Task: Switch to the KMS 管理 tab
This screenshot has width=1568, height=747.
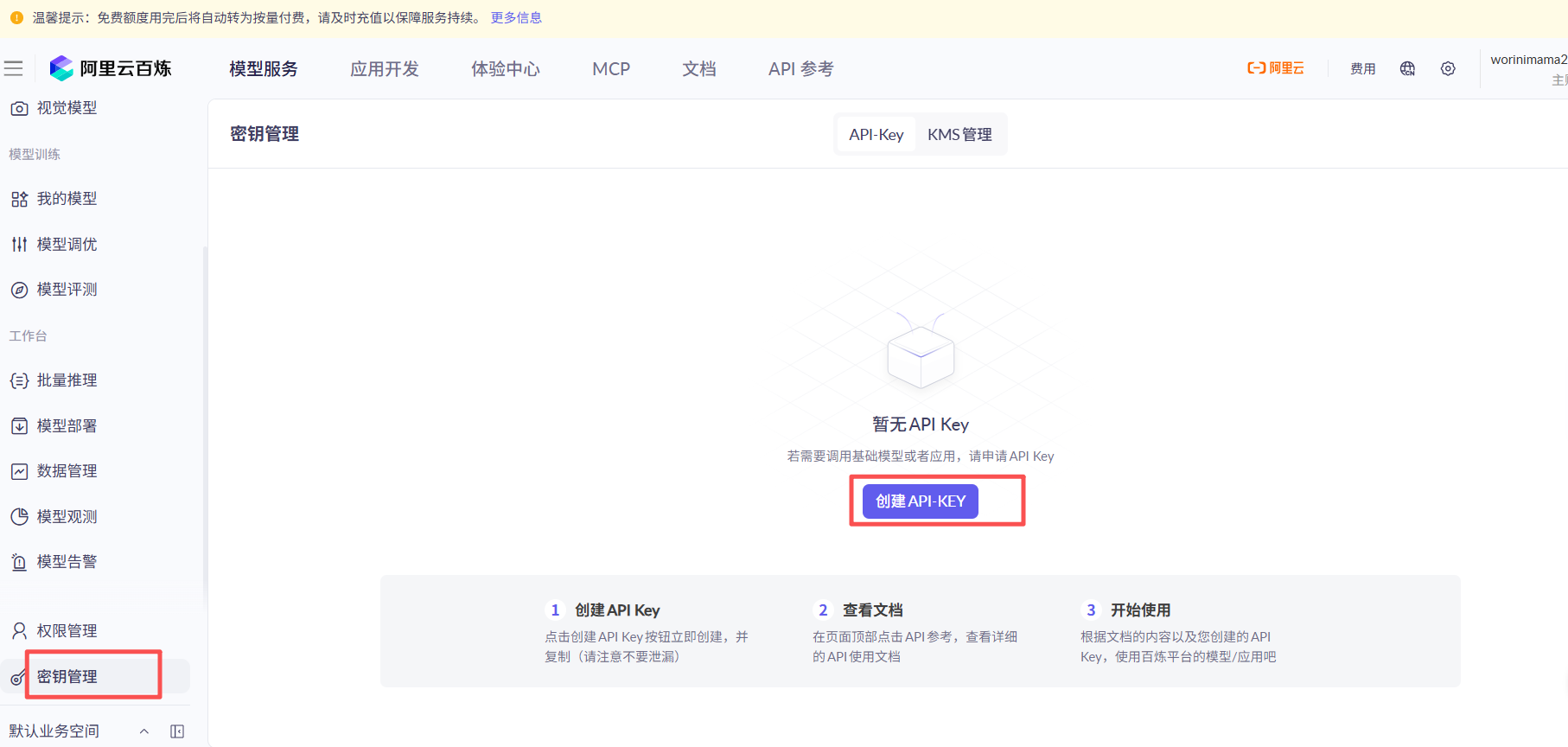Action: (x=959, y=135)
